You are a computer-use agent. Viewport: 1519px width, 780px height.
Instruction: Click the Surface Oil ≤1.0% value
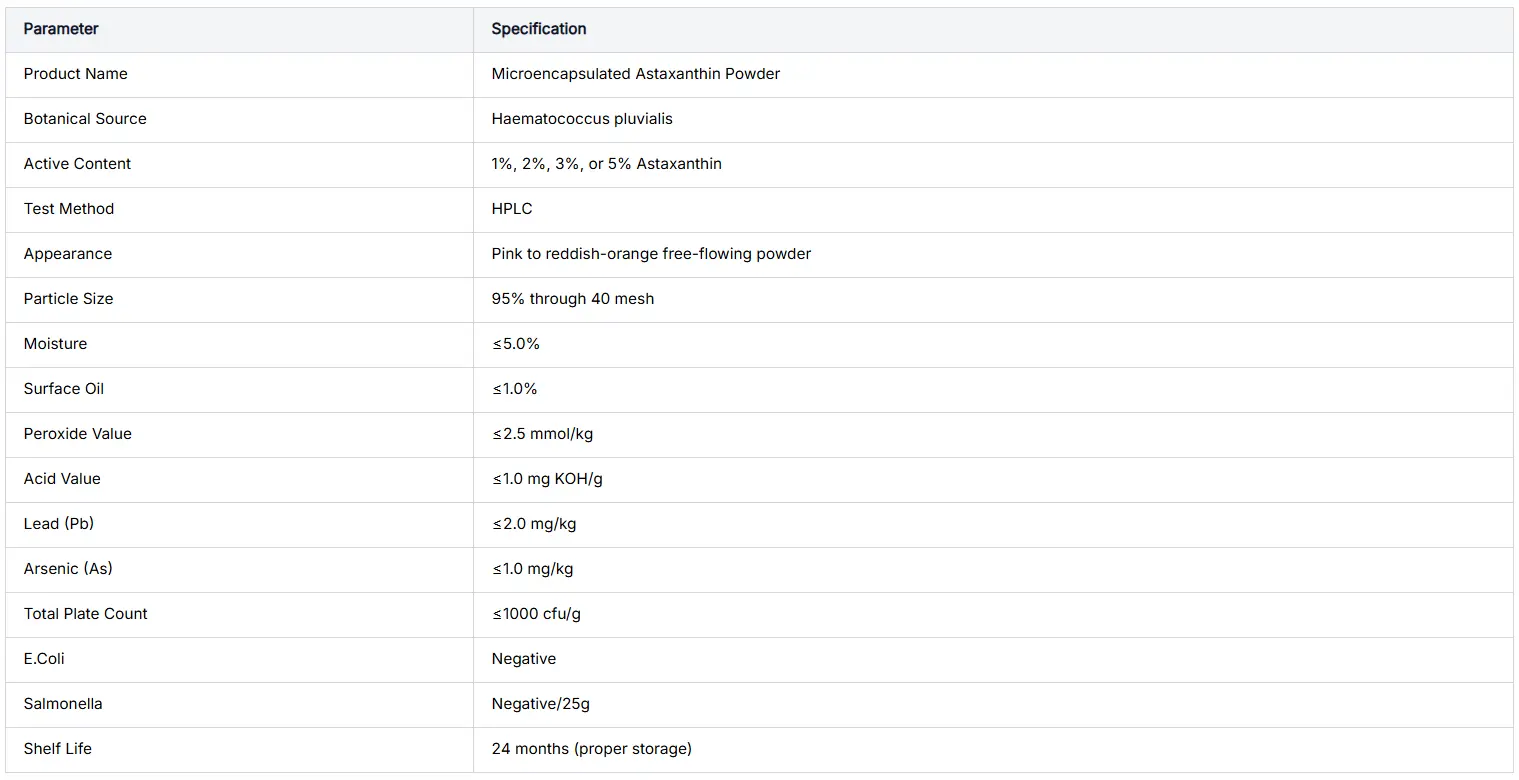515,389
